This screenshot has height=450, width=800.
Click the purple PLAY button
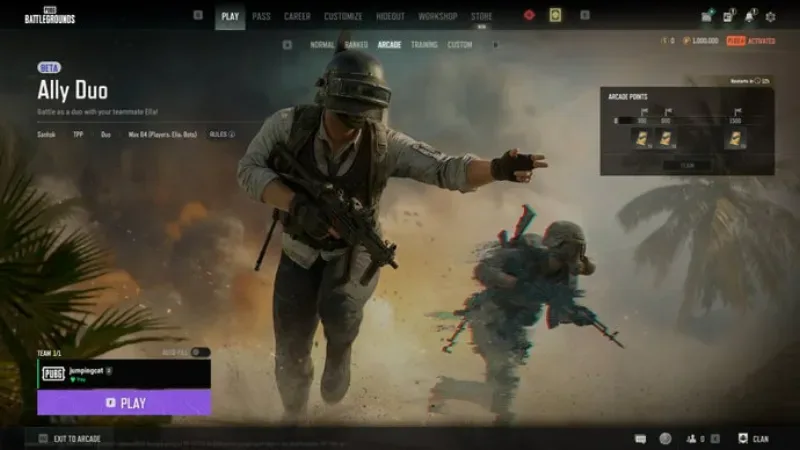pyautogui.click(x=124, y=403)
